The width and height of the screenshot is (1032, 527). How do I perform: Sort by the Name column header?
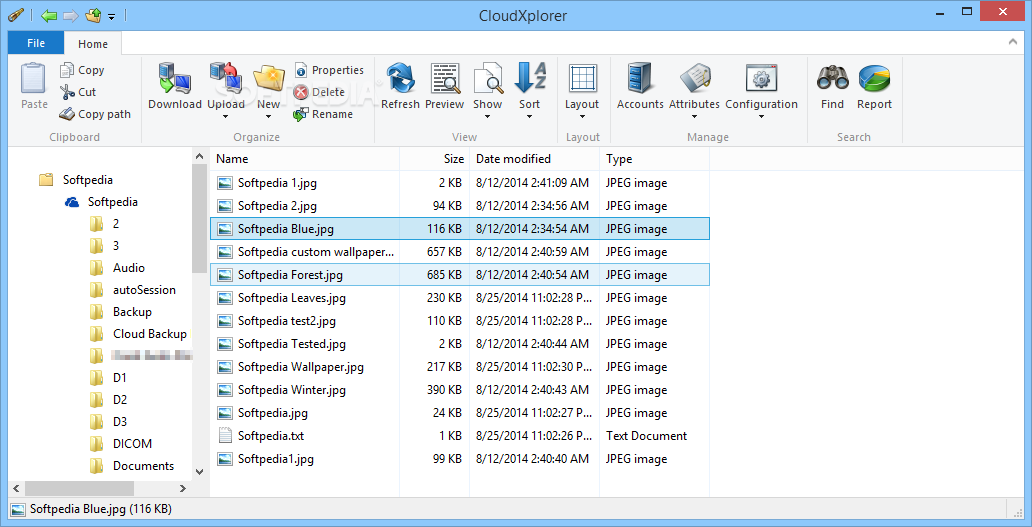coord(305,159)
